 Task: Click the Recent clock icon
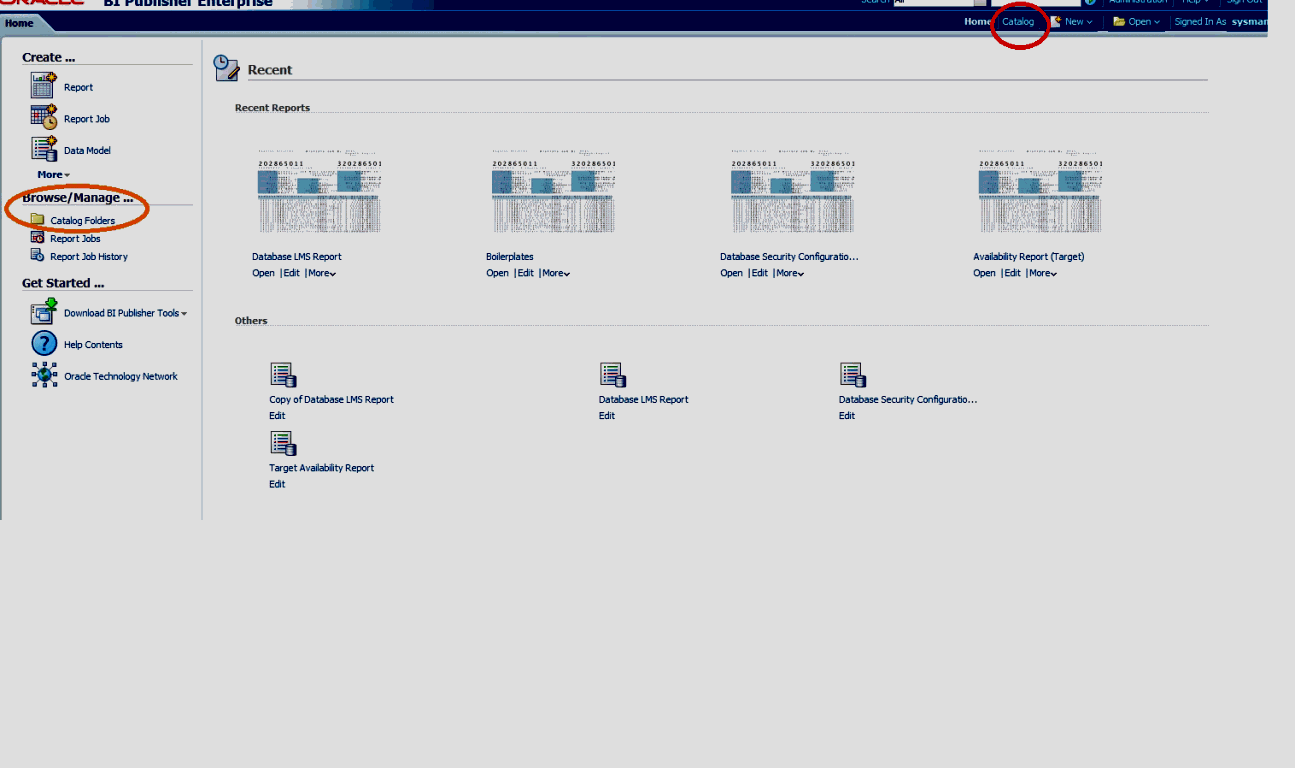227,68
